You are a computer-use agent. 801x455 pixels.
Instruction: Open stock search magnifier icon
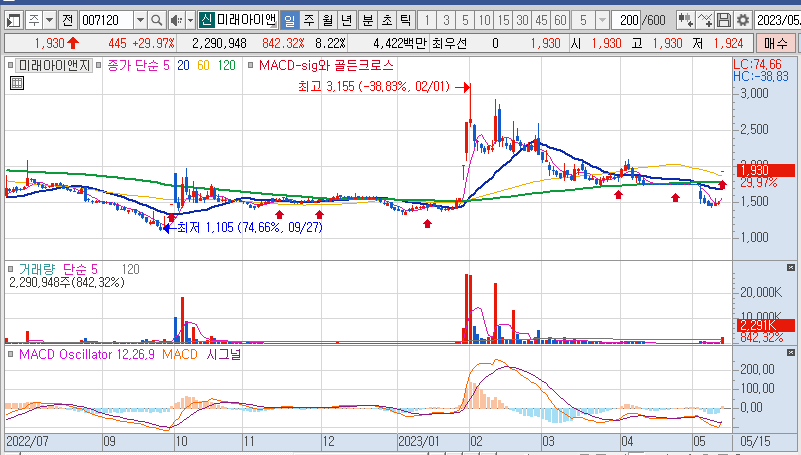pos(157,20)
